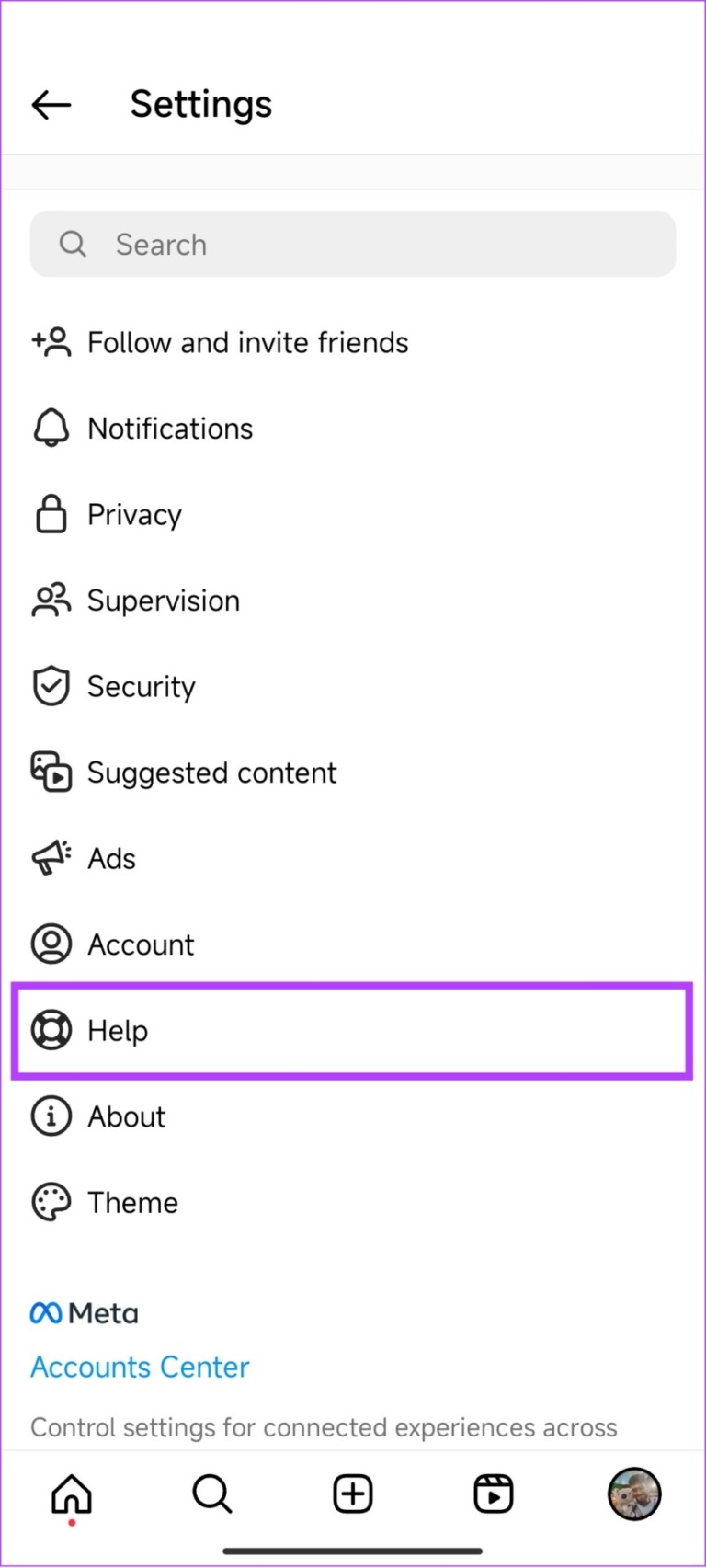The width and height of the screenshot is (706, 1568).
Task: Open the Supervision people icon
Action: point(51,600)
